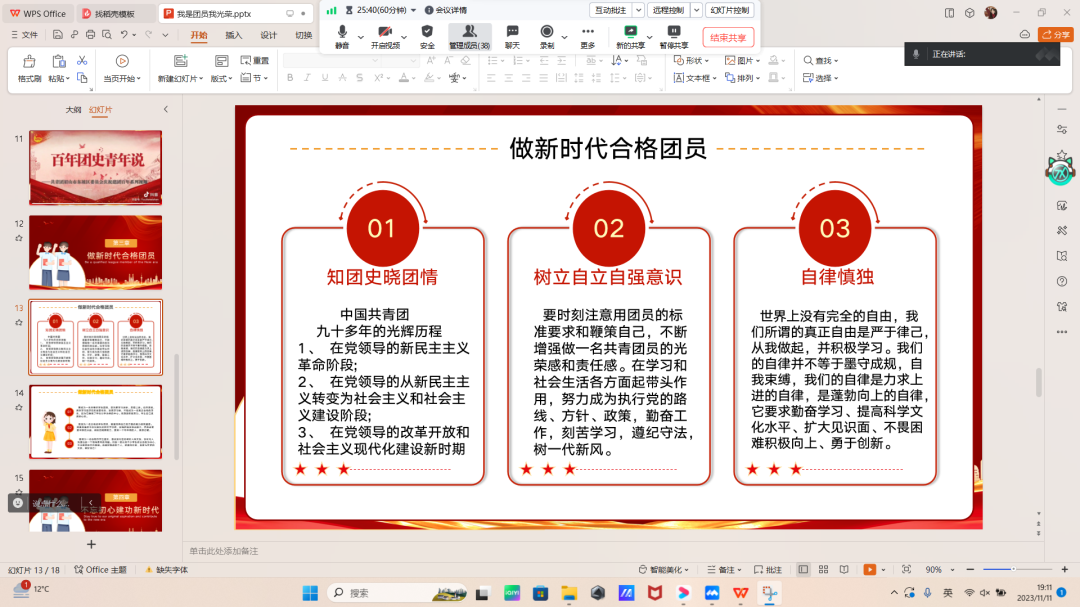The width and height of the screenshot is (1080, 607).
Task: Turn on video in meeting toolbar
Action: tap(385, 36)
